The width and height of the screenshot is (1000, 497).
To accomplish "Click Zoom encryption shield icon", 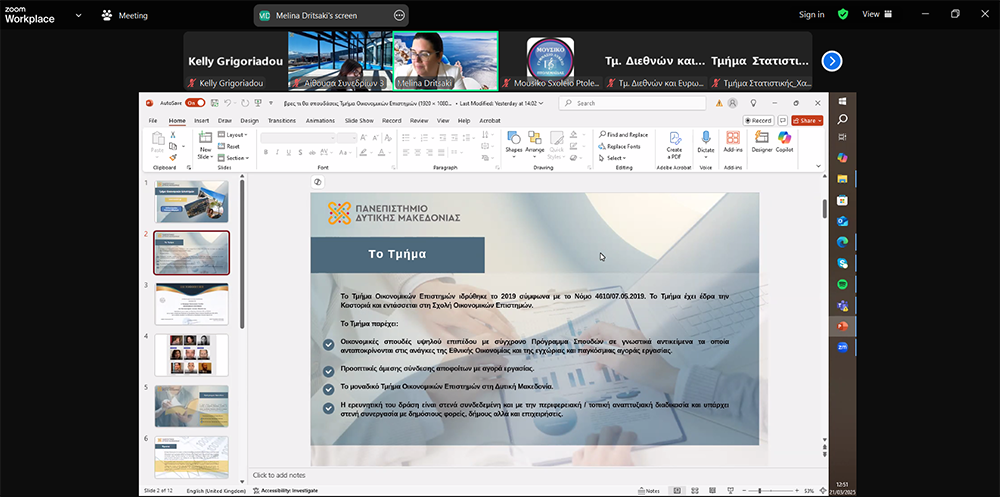I will click(843, 14).
